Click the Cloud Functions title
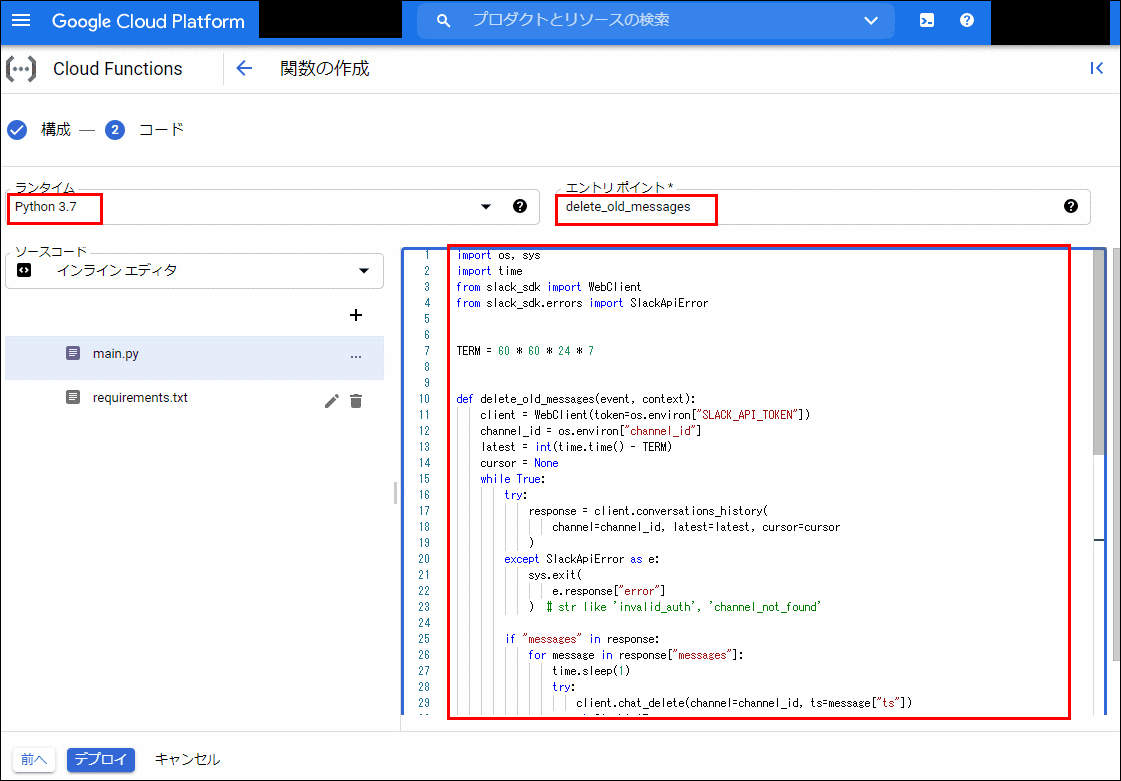 coord(118,69)
